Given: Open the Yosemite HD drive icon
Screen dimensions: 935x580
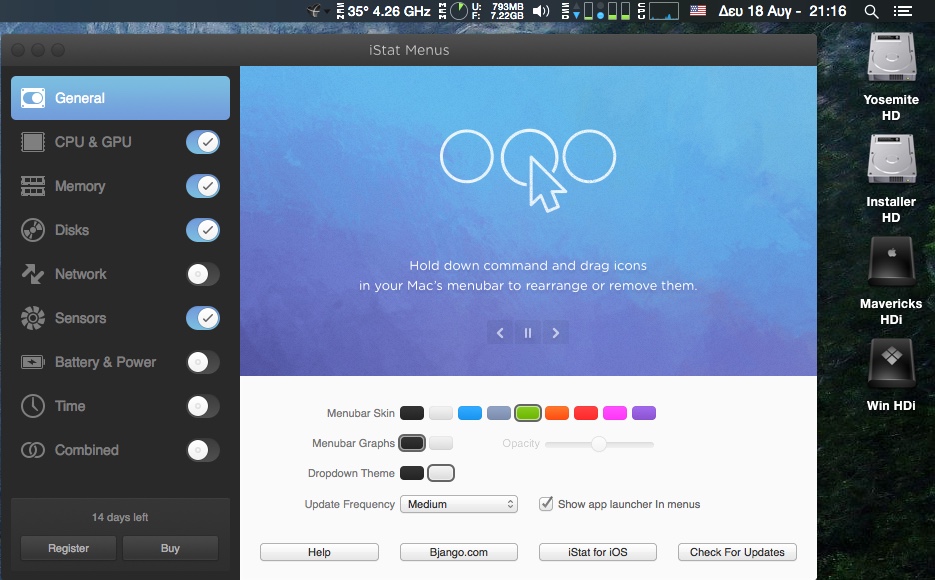Looking at the screenshot, I should (x=891, y=57).
